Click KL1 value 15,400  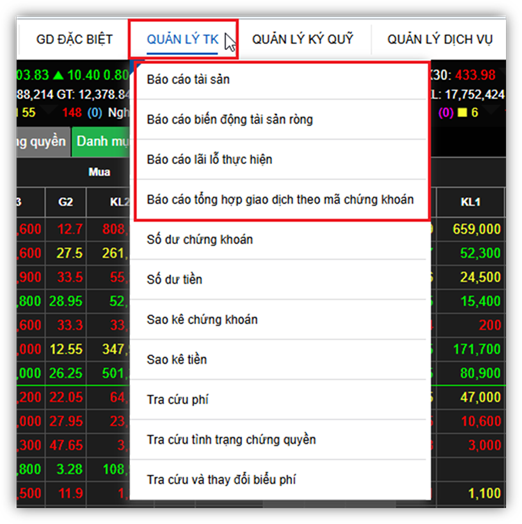coord(480,301)
